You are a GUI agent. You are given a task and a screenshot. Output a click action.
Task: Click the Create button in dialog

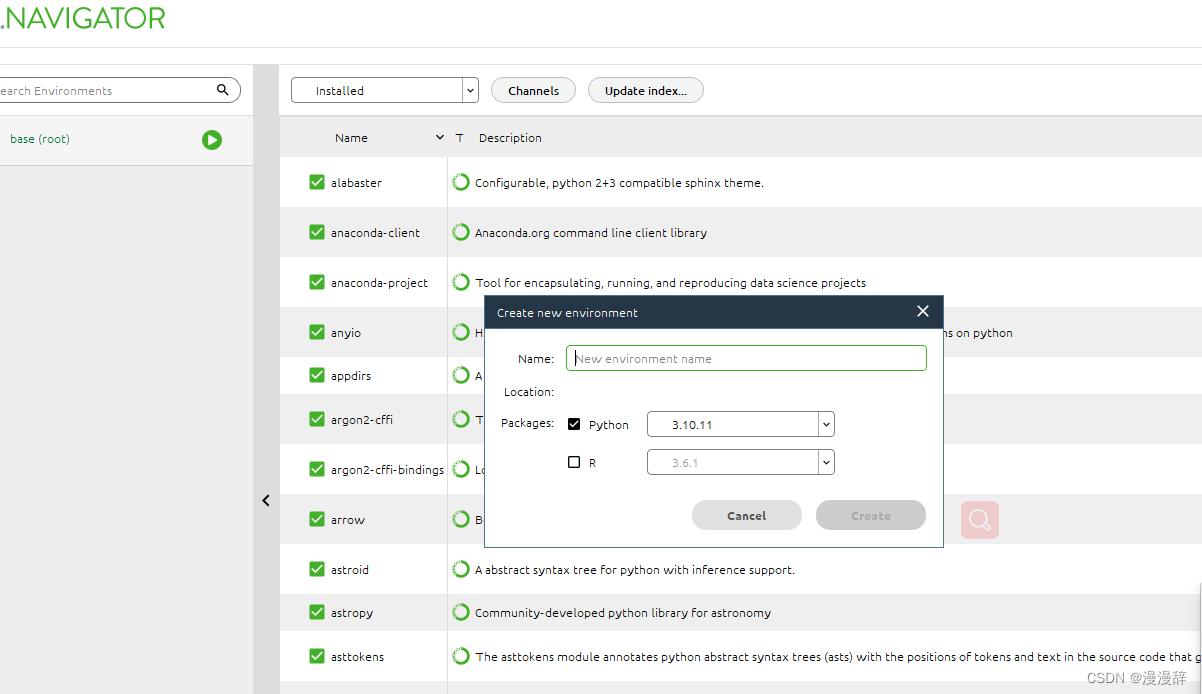871,515
